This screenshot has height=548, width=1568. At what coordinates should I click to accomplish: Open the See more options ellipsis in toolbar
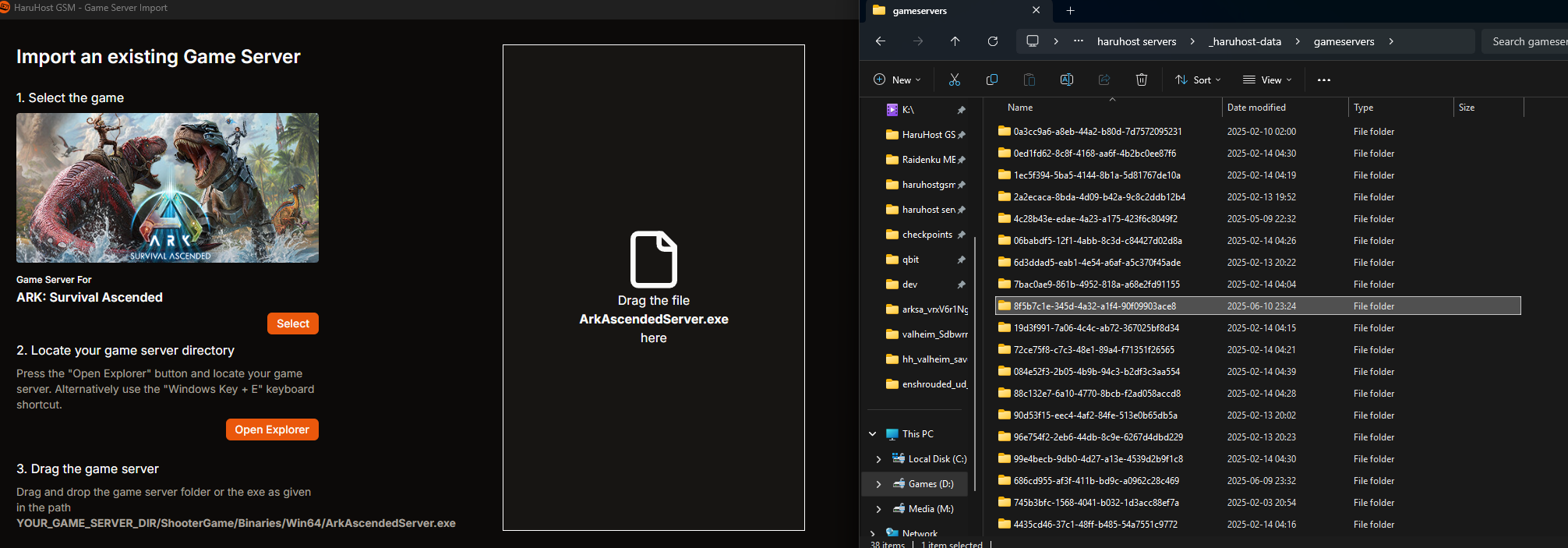1324,80
